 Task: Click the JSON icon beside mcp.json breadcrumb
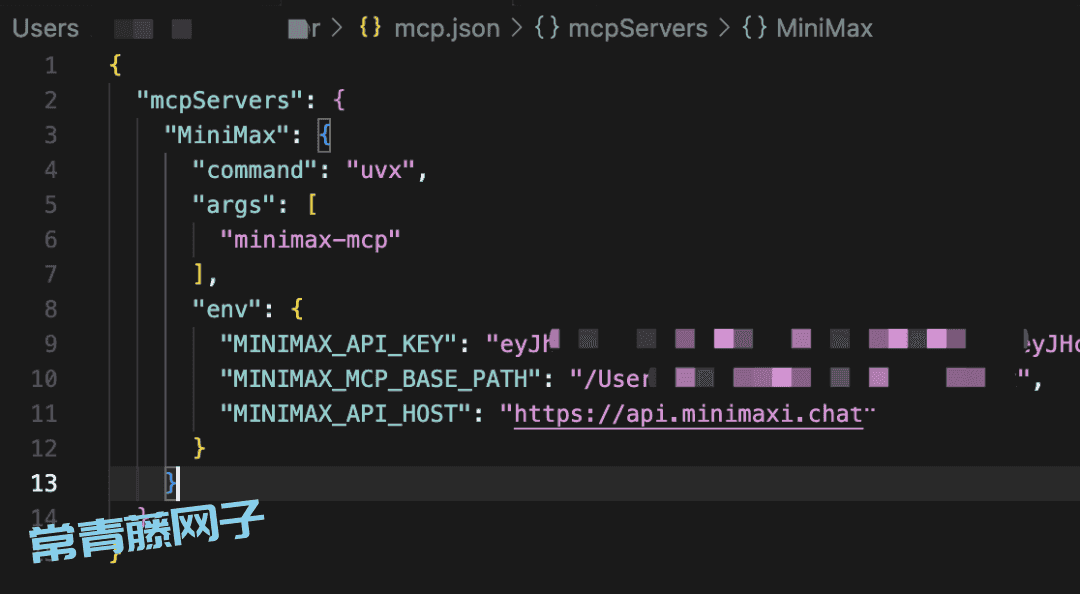coord(371,28)
